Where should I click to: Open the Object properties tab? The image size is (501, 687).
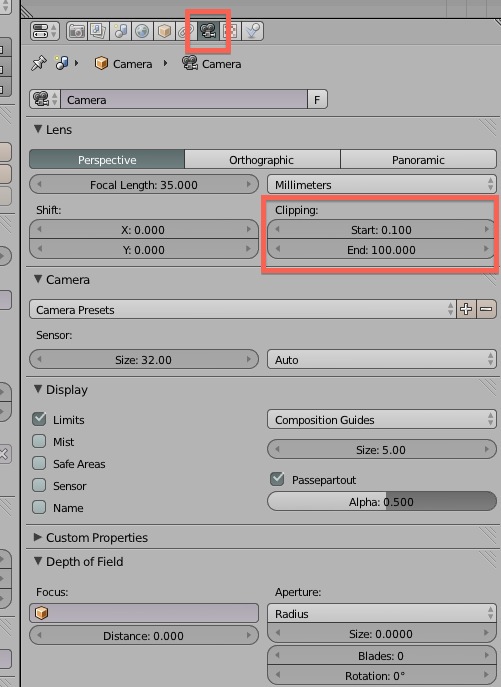click(164, 31)
